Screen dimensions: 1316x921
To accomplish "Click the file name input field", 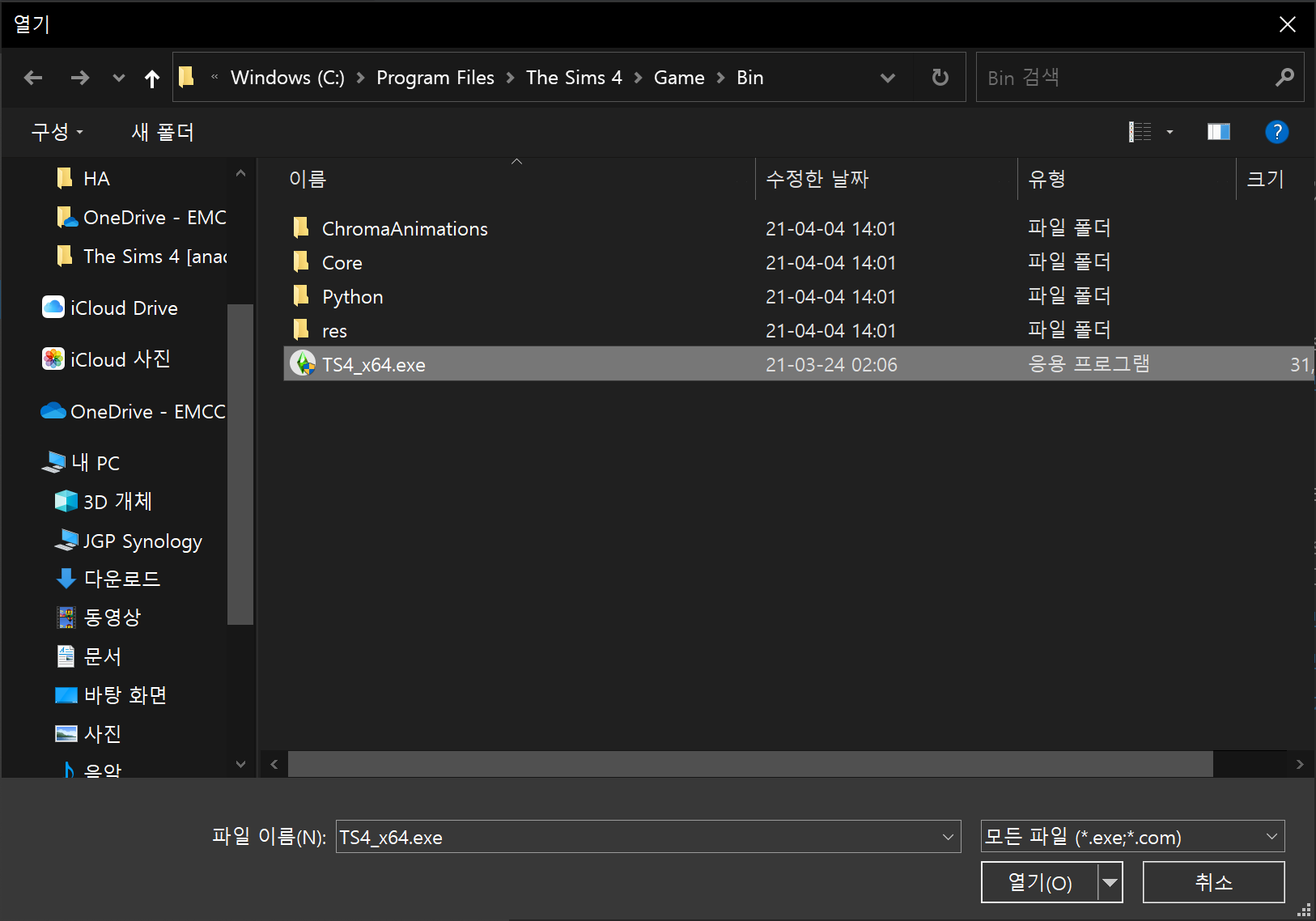I will (x=636, y=837).
